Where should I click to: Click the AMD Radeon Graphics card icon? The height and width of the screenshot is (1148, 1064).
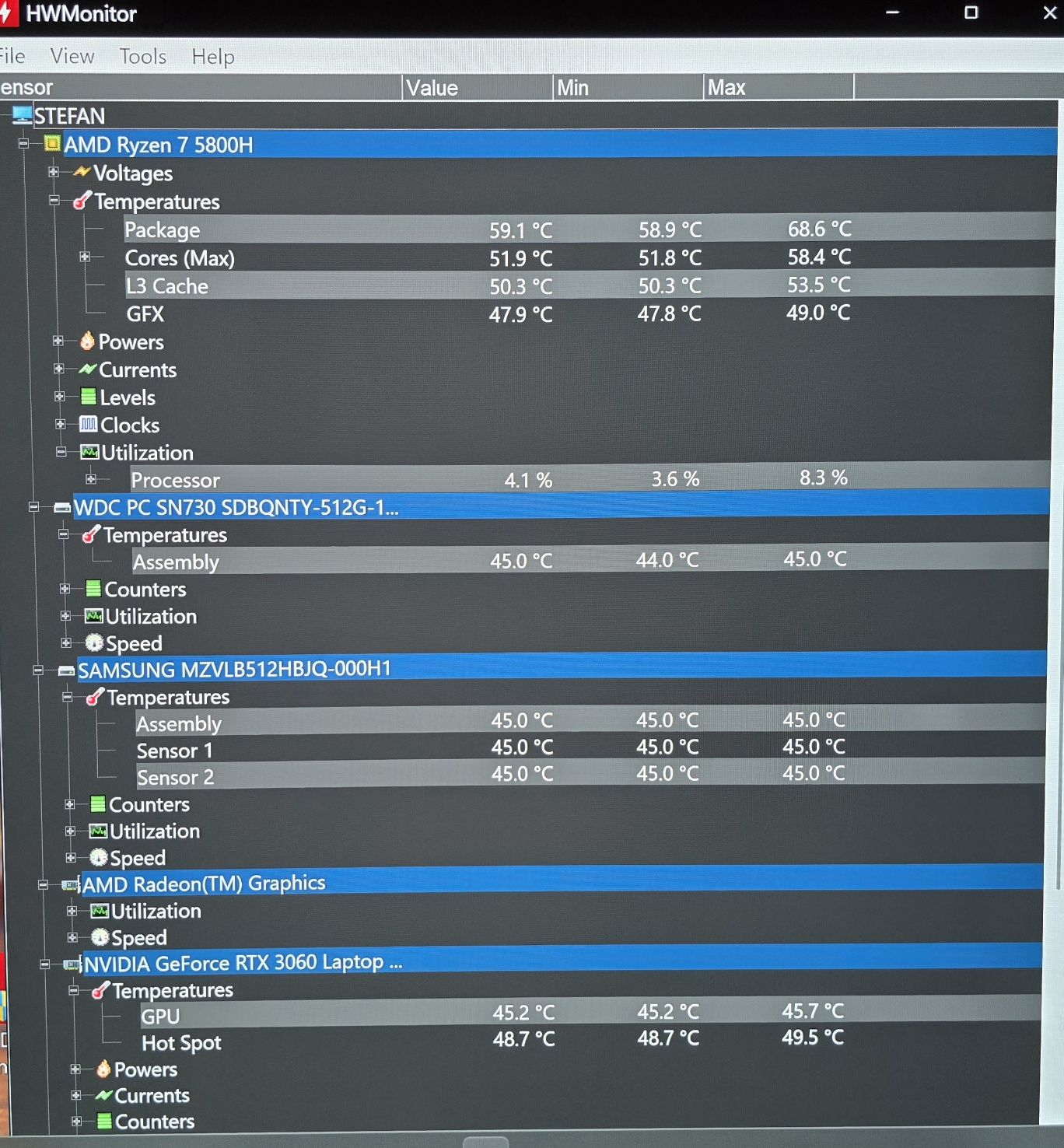point(71,884)
